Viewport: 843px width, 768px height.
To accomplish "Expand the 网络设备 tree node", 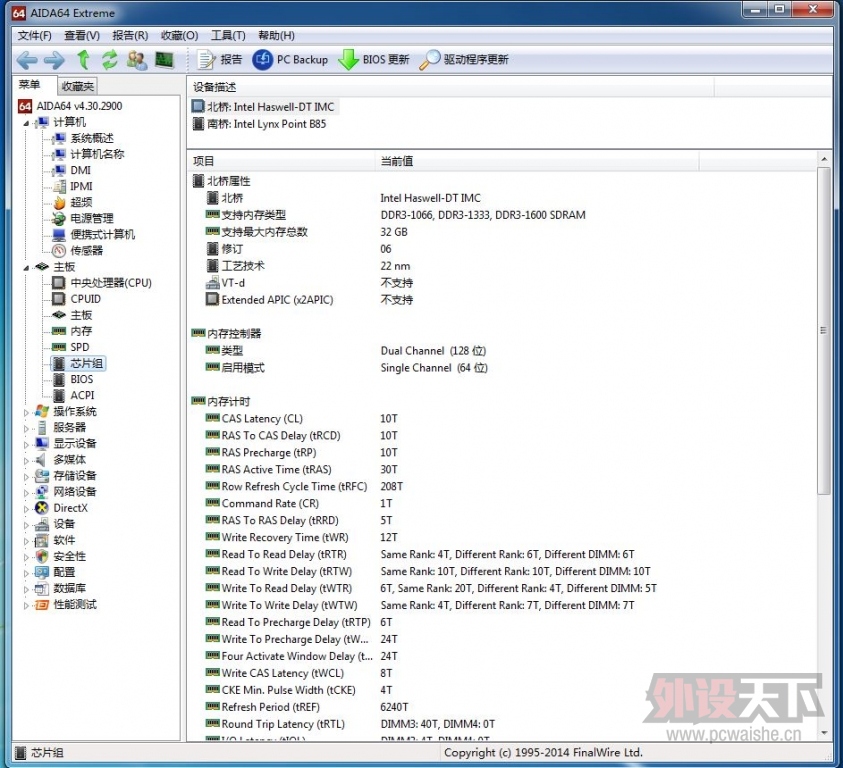I will [26, 493].
